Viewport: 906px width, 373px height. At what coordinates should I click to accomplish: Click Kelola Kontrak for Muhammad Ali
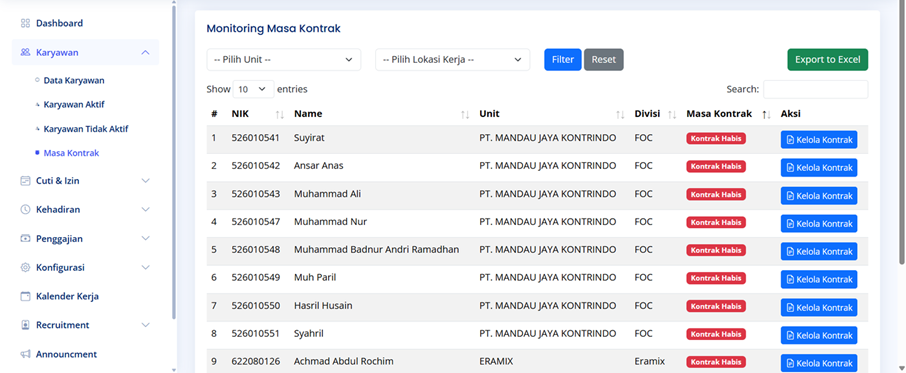point(819,196)
